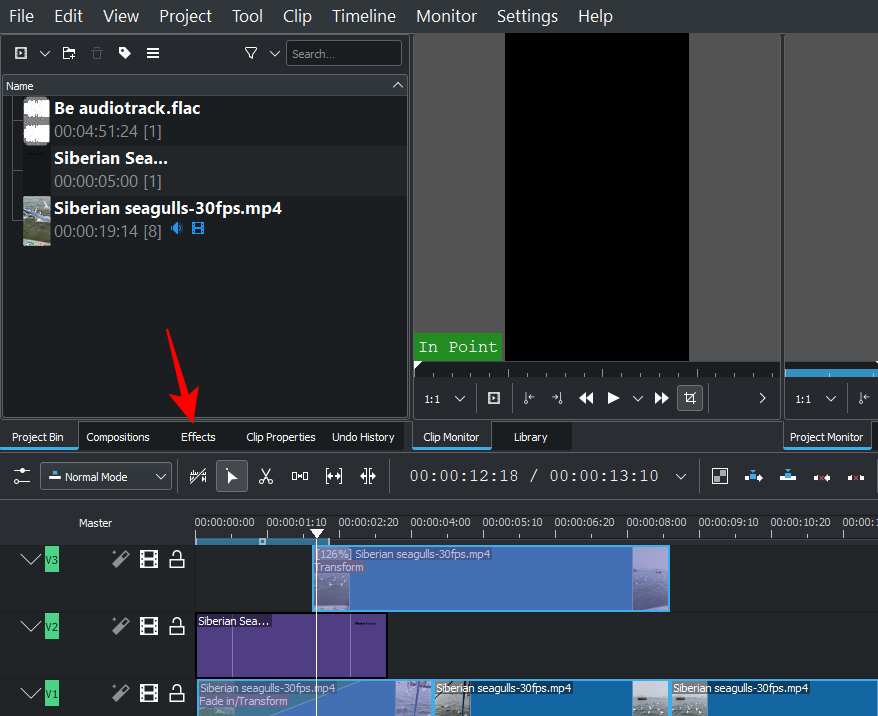Open the Timeline menu
The image size is (878, 716).
364,16
